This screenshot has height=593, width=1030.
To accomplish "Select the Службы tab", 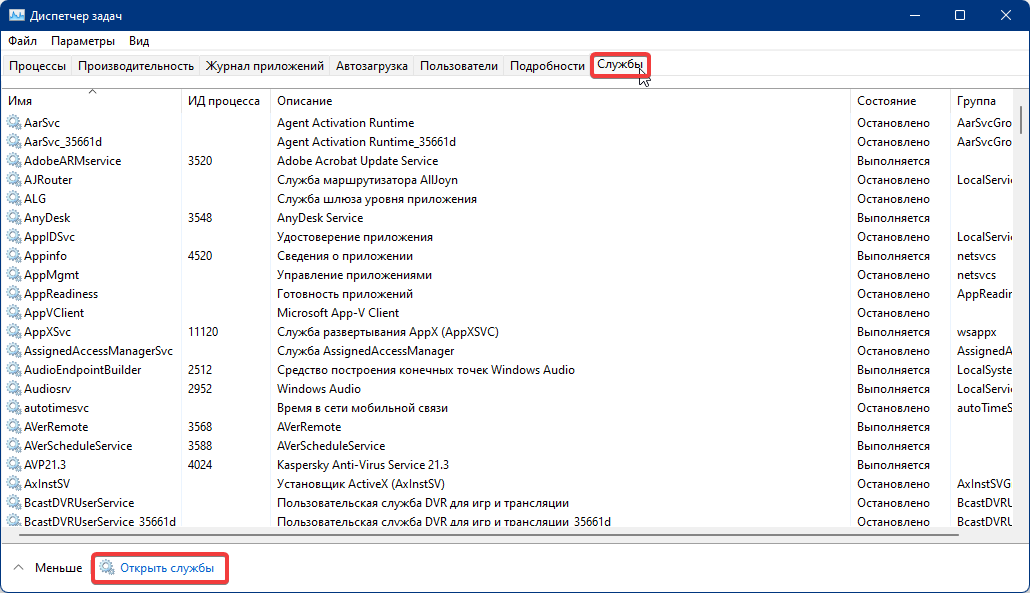I will pos(620,65).
